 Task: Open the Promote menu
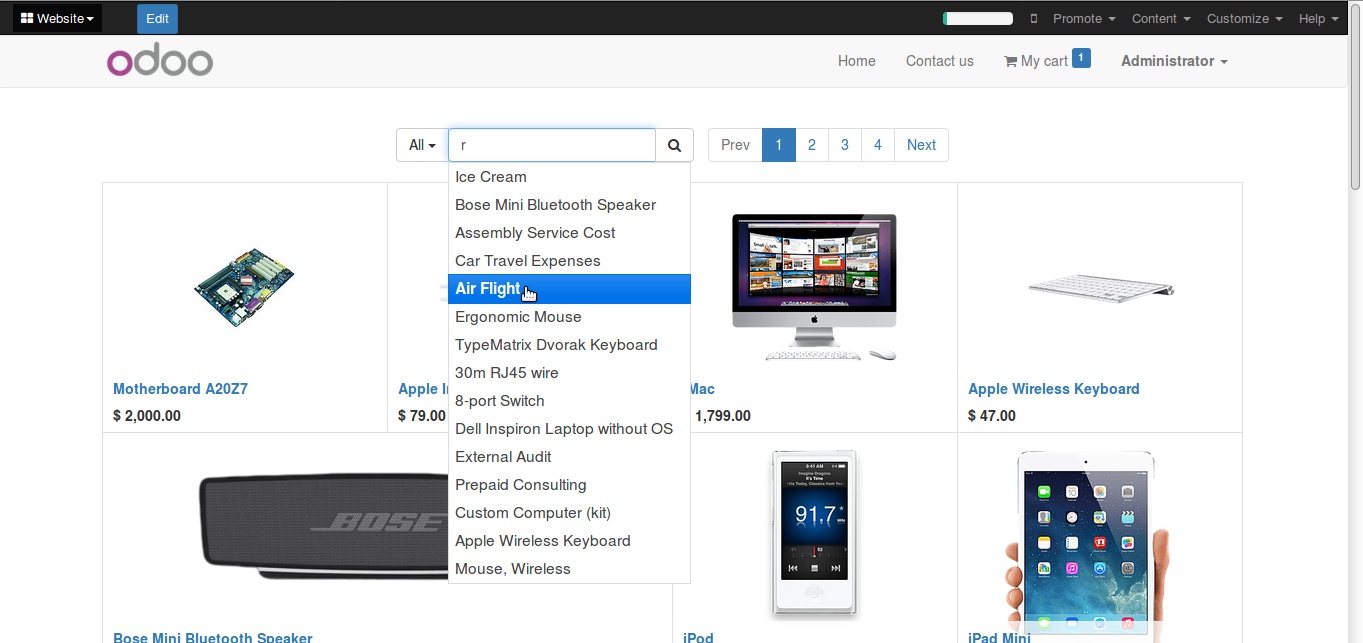(1084, 19)
